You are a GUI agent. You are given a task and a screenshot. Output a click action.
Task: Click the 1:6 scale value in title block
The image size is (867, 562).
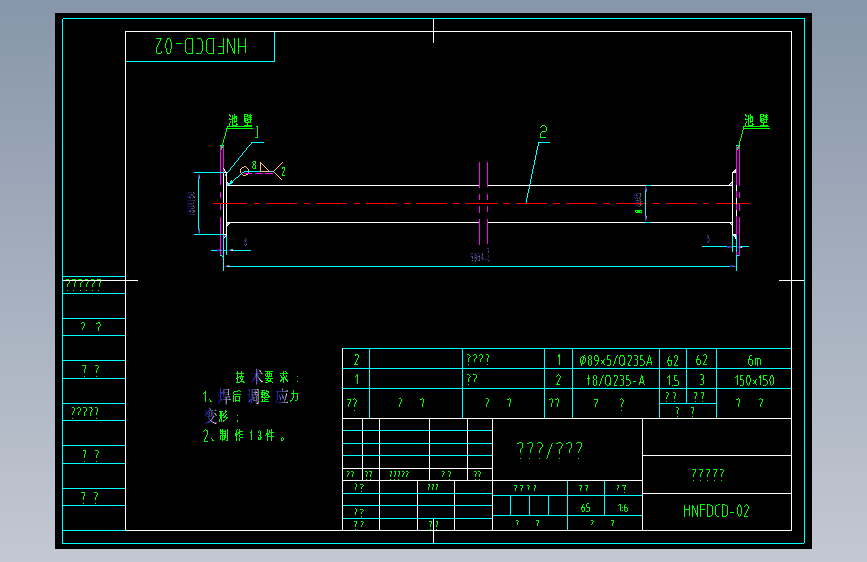623,508
